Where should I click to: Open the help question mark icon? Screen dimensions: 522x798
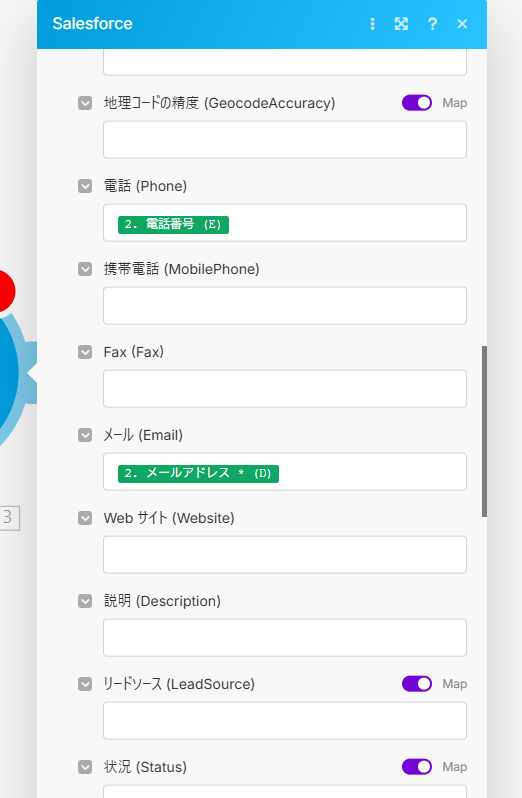[x=432, y=24]
